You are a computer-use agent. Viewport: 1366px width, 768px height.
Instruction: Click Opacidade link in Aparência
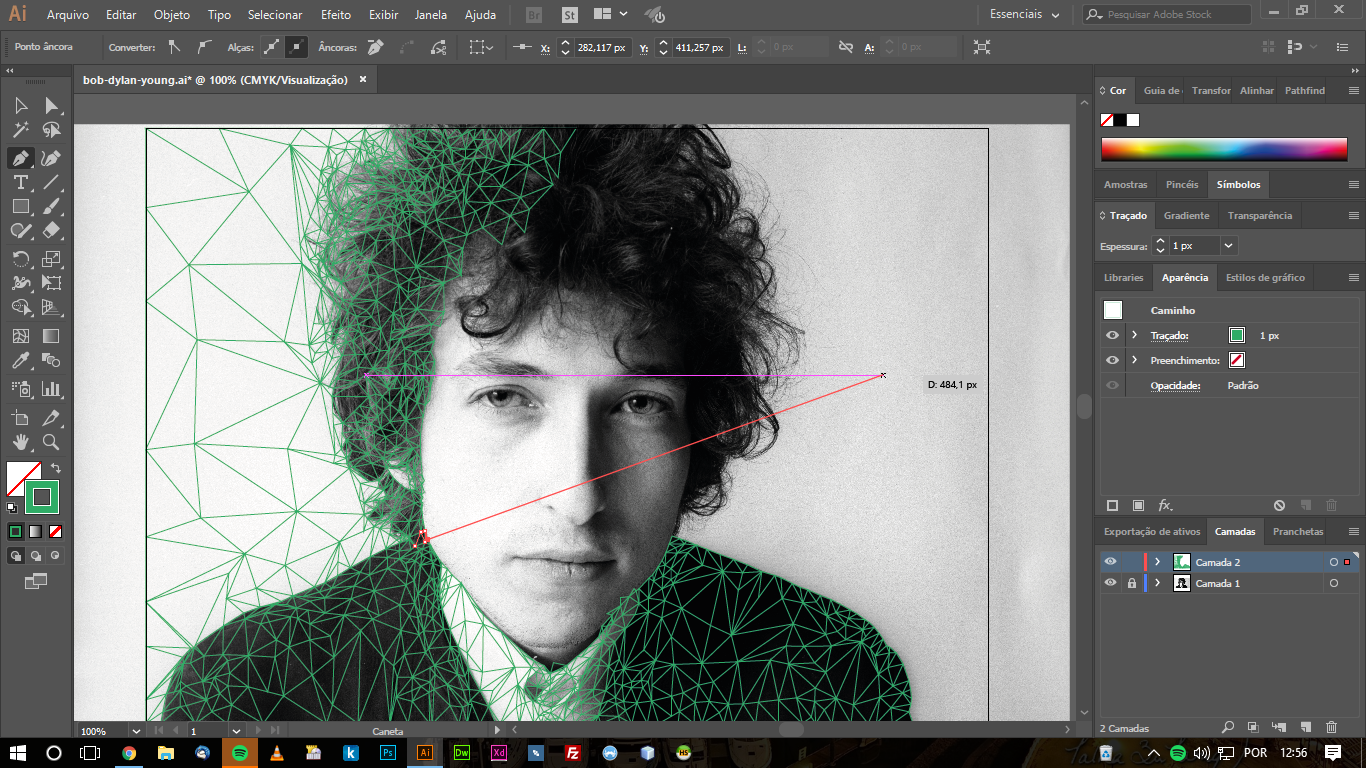point(1175,385)
